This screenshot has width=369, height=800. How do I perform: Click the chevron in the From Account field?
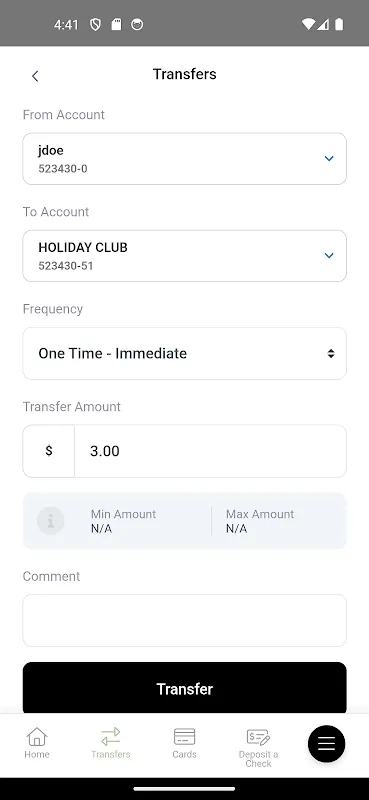329,159
